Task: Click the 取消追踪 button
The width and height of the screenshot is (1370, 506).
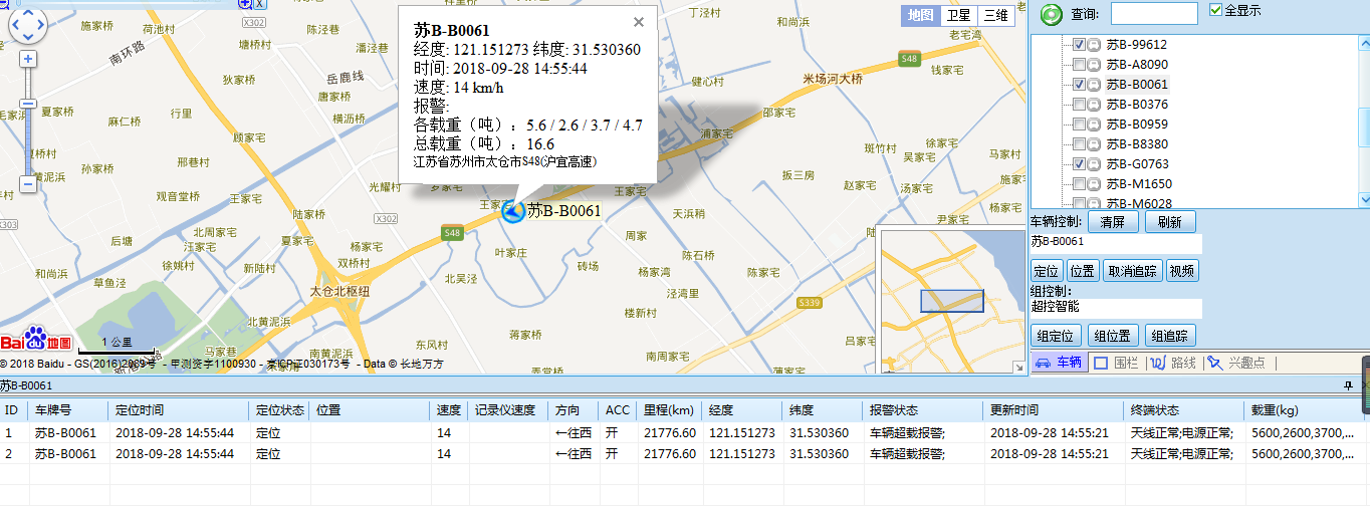Action: coord(1132,271)
